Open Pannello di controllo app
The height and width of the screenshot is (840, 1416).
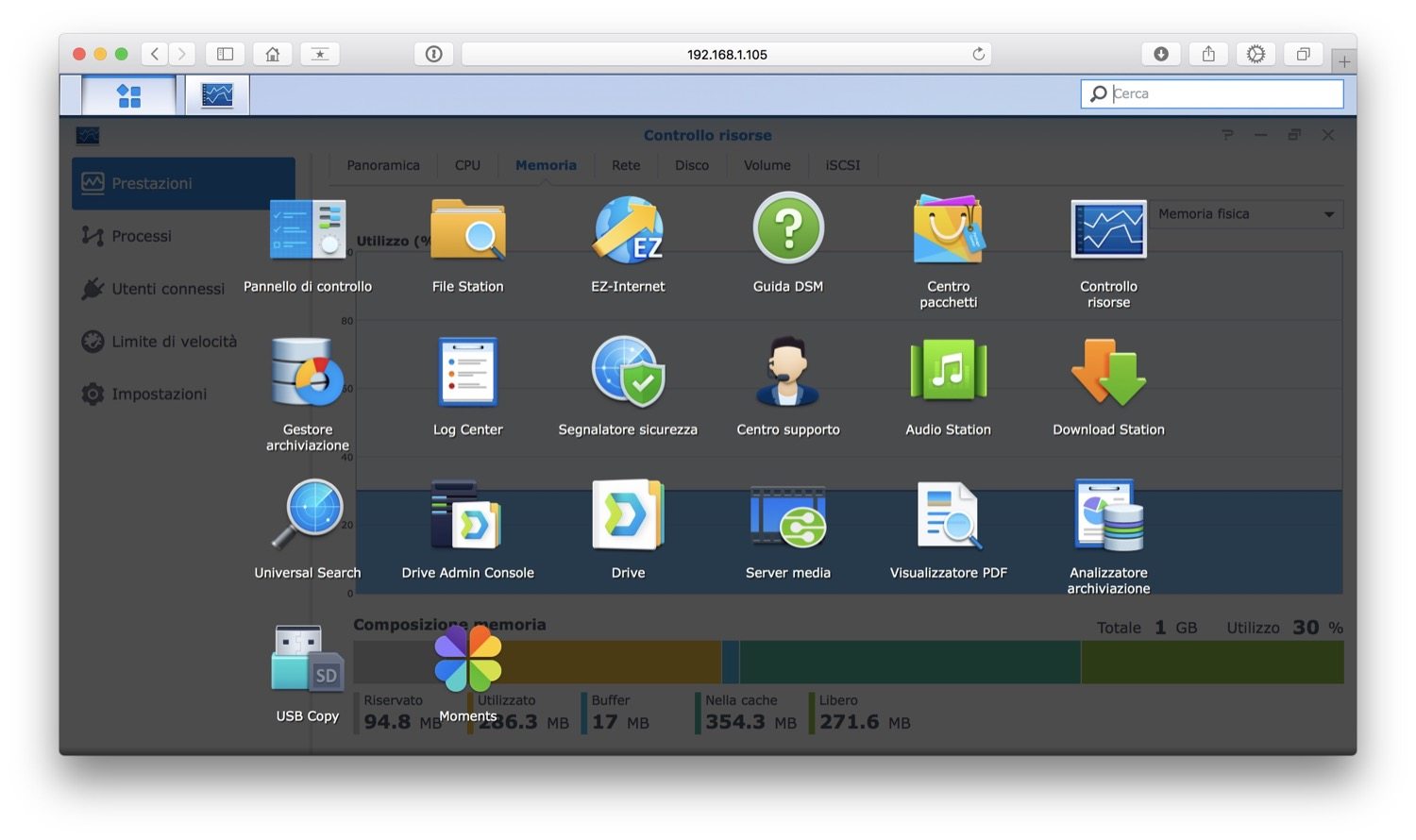click(x=308, y=229)
